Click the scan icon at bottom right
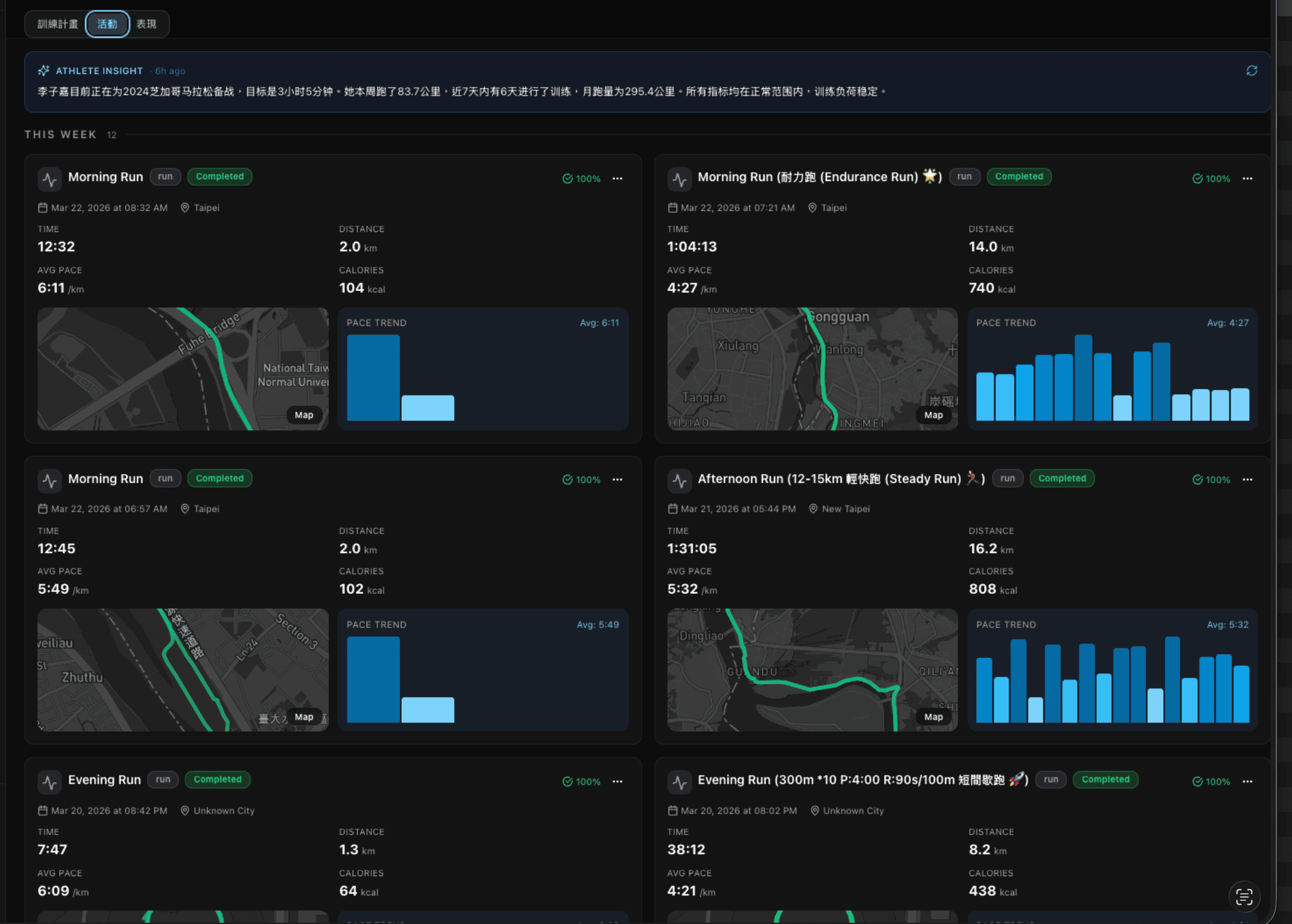1292x924 pixels. click(x=1244, y=897)
